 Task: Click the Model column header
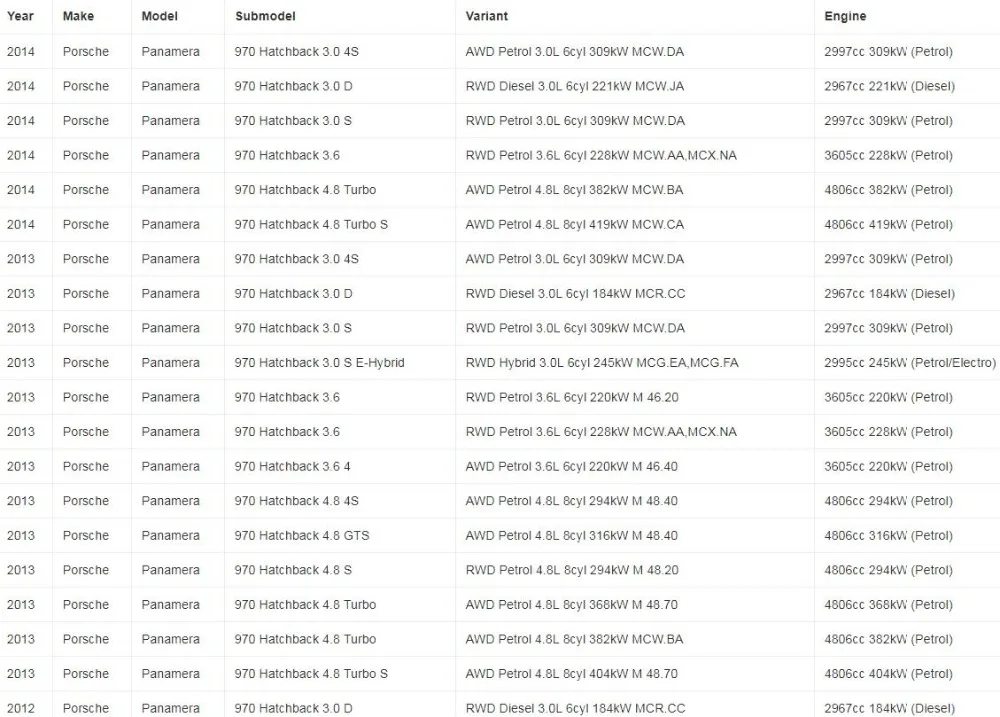(x=159, y=16)
